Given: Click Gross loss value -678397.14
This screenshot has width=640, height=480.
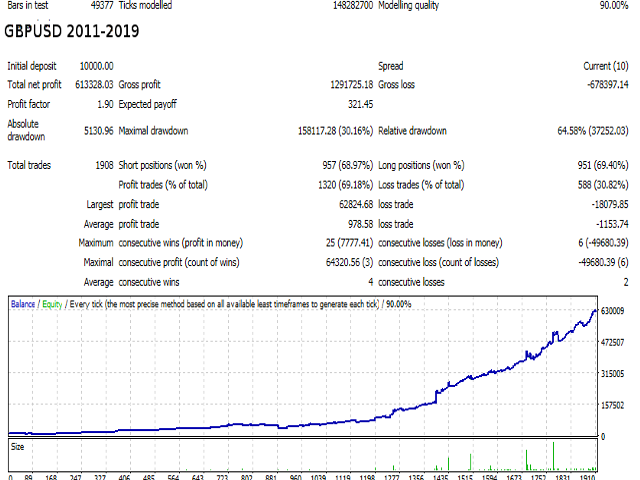Looking at the screenshot, I should (608, 84).
